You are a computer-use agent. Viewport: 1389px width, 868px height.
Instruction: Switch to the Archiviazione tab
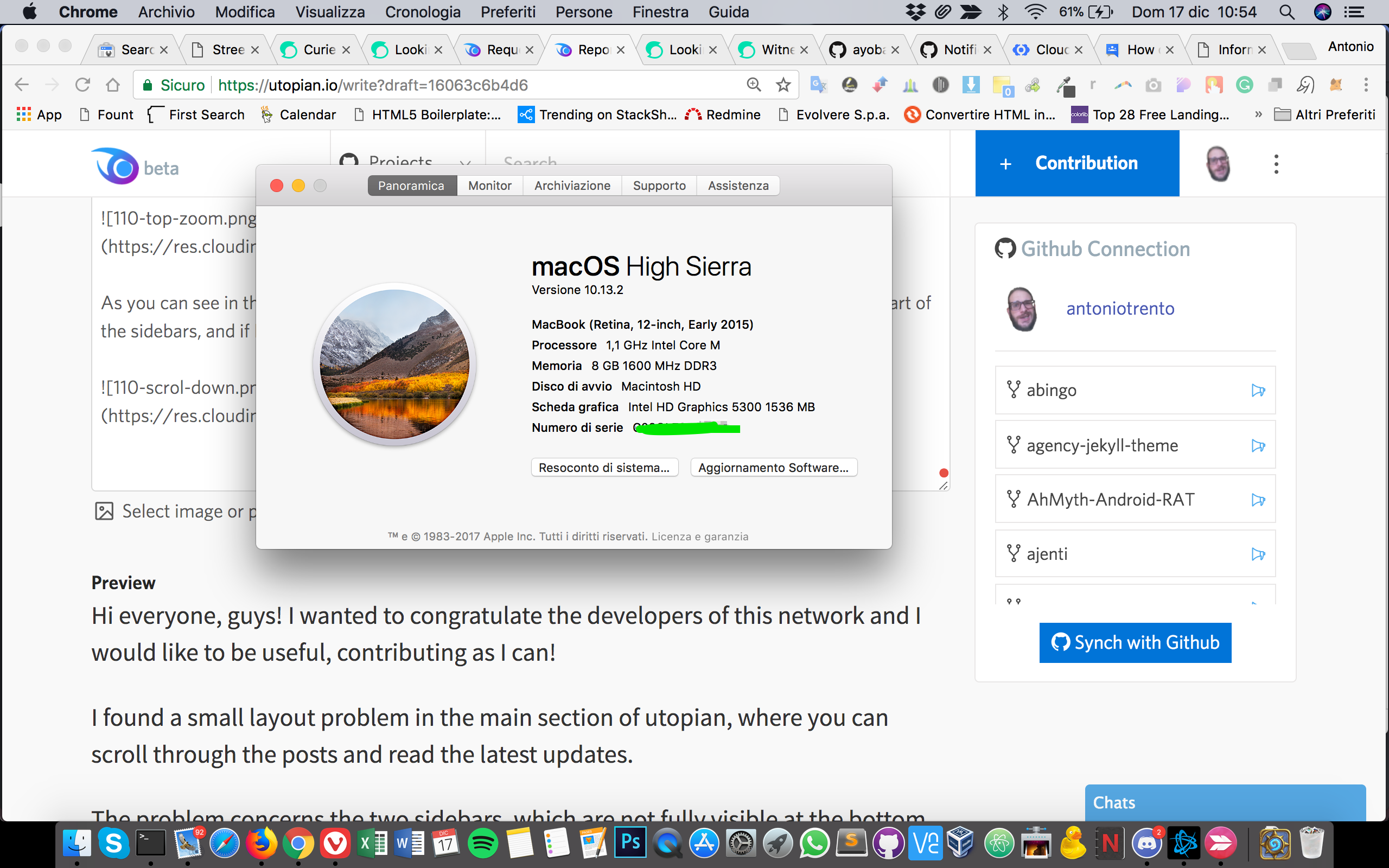(x=572, y=186)
